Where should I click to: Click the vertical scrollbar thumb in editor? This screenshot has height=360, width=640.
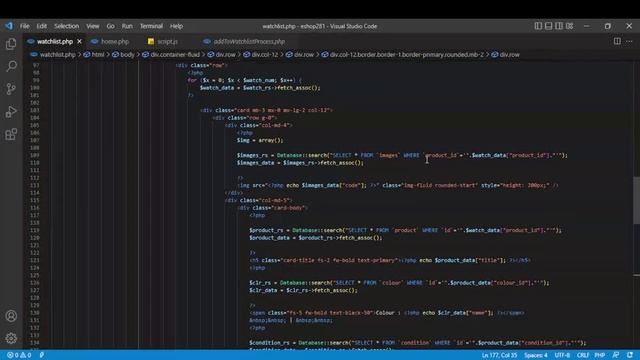[x=636, y=200]
